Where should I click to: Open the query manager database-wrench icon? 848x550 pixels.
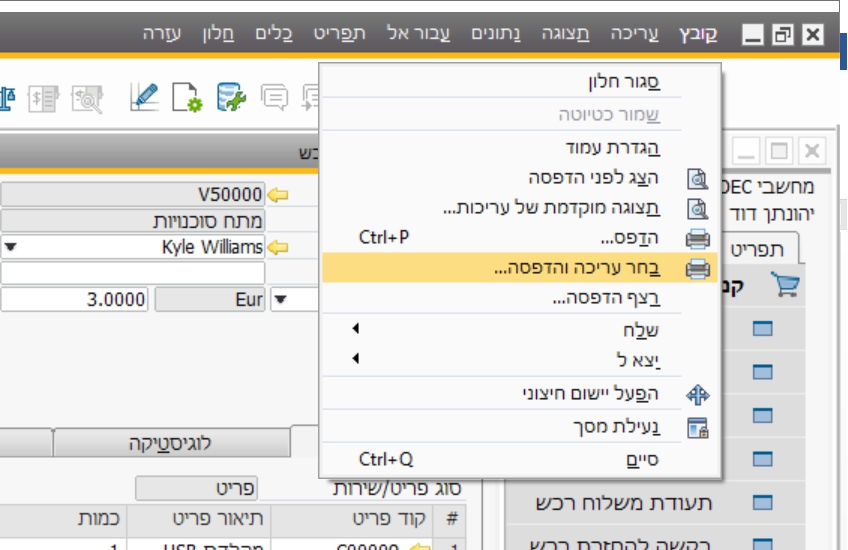coord(231,98)
